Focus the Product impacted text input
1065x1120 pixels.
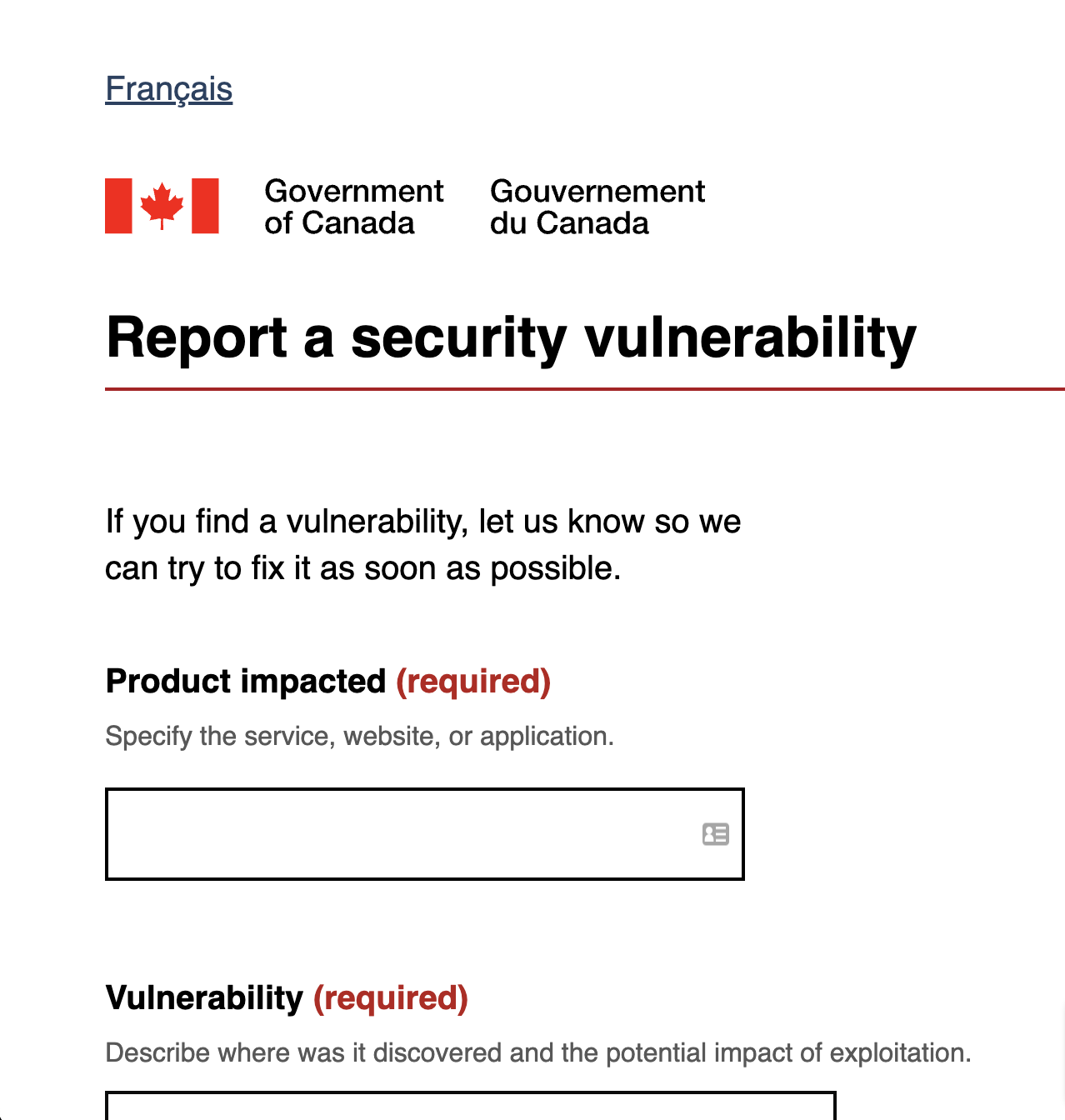[400, 834]
